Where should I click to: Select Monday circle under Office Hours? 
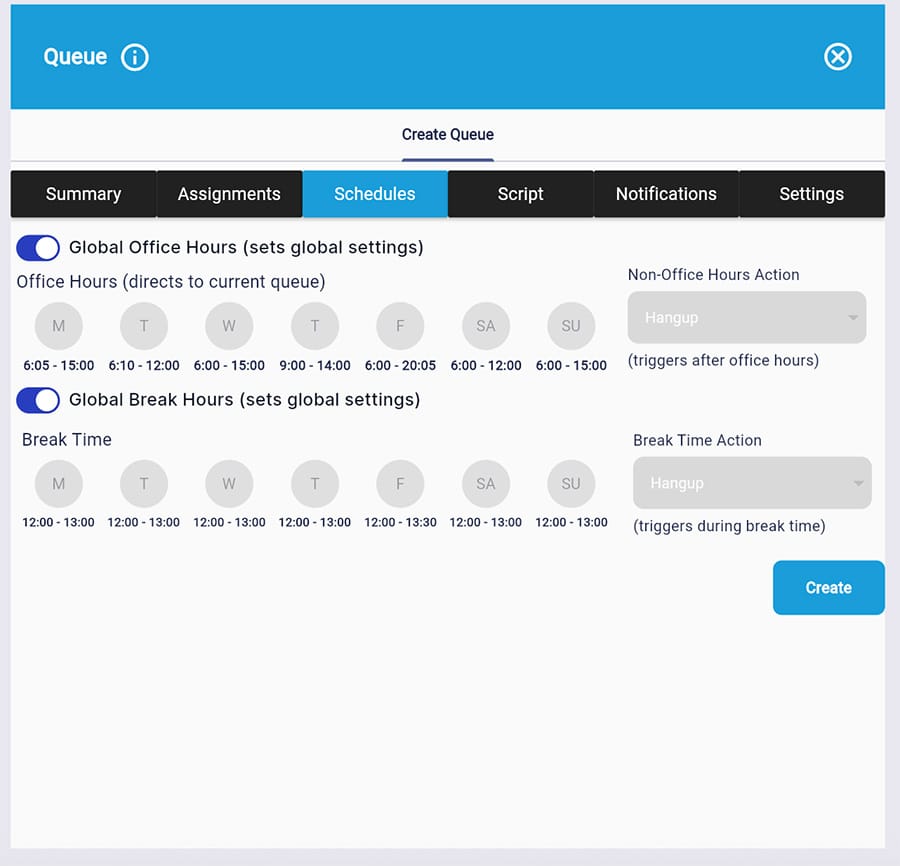click(x=58, y=326)
